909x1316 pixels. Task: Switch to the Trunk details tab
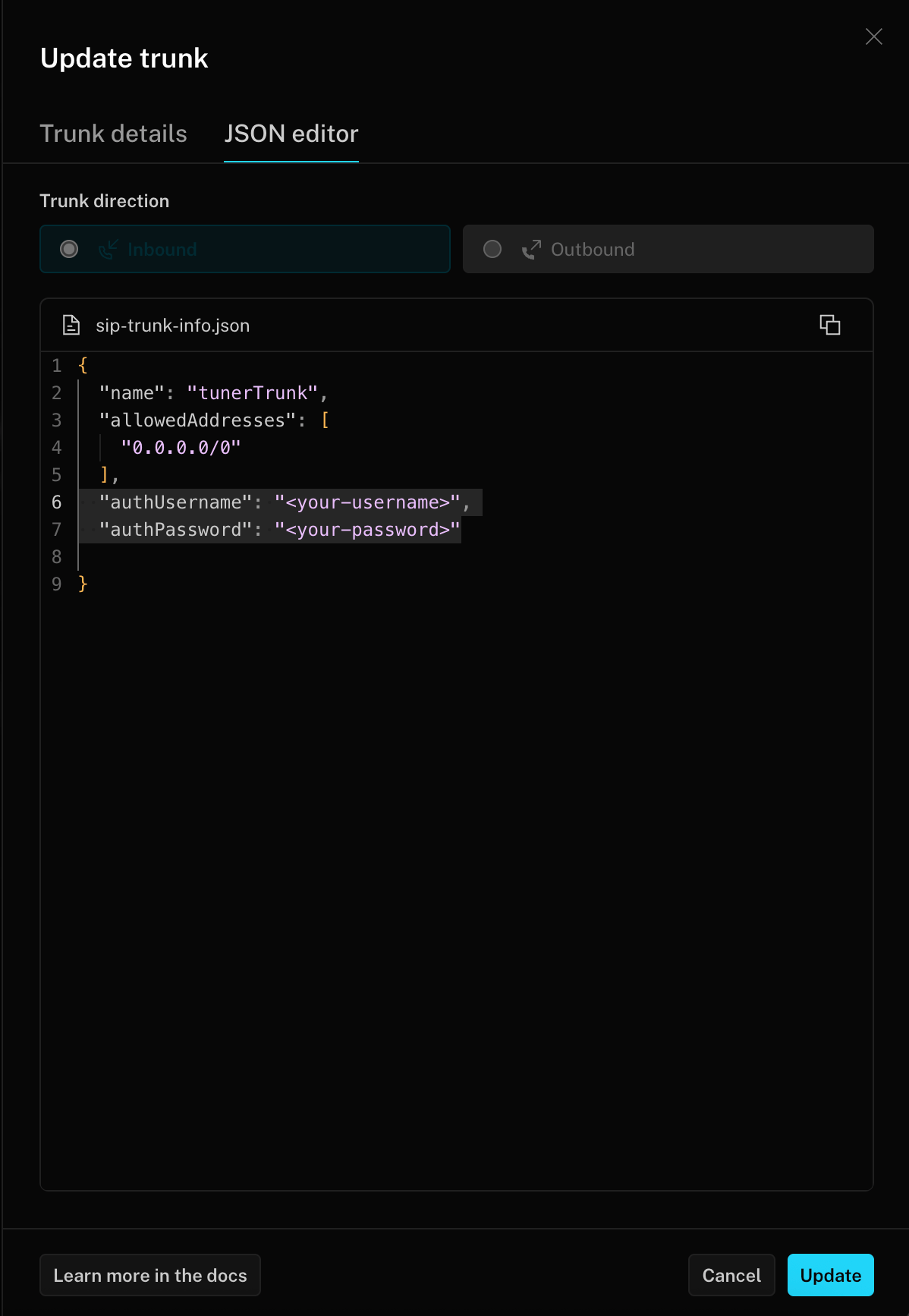coord(114,134)
